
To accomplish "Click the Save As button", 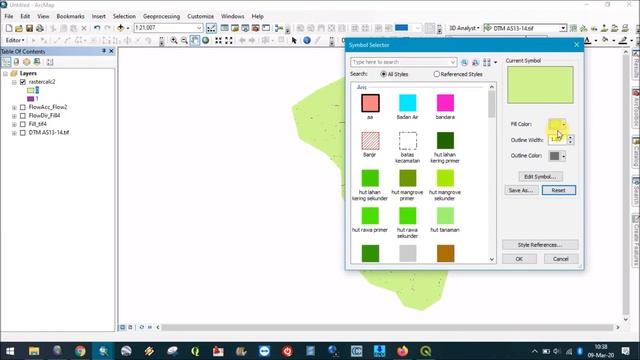I will pyautogui.click(x=521, y=190).
